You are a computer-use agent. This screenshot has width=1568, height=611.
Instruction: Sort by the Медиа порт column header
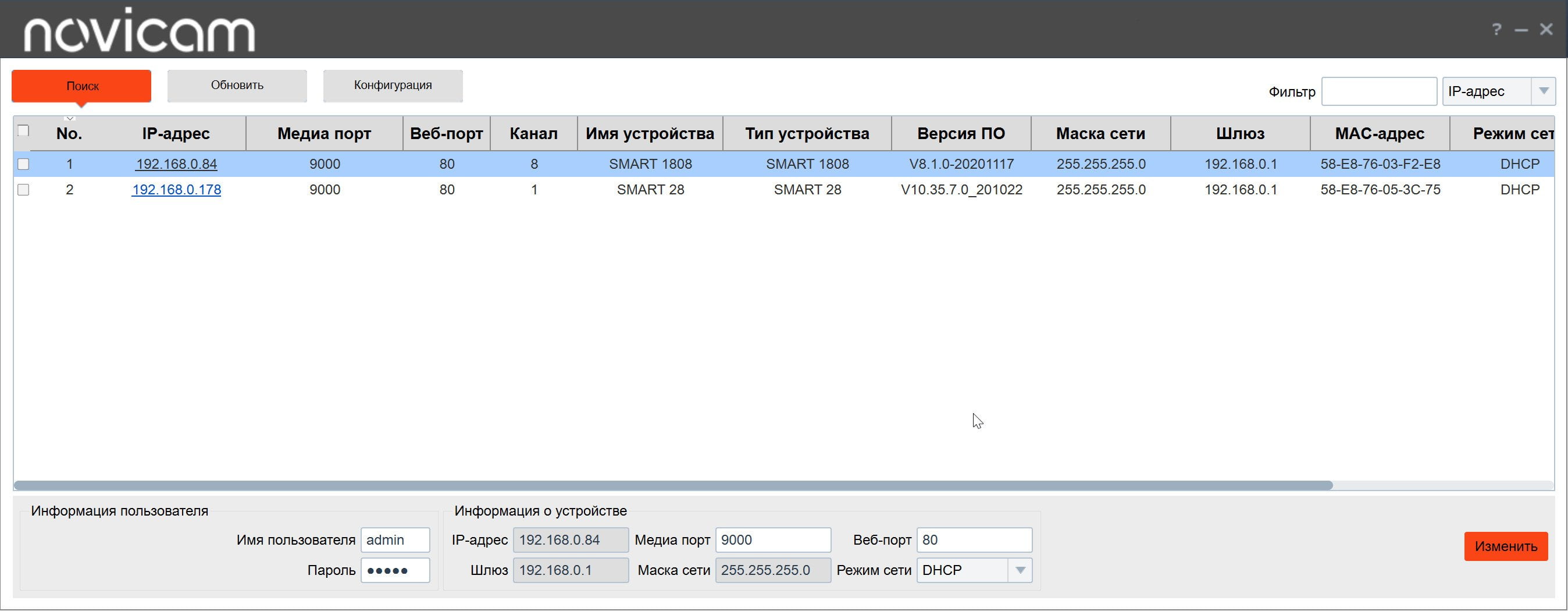pos(325,133)
